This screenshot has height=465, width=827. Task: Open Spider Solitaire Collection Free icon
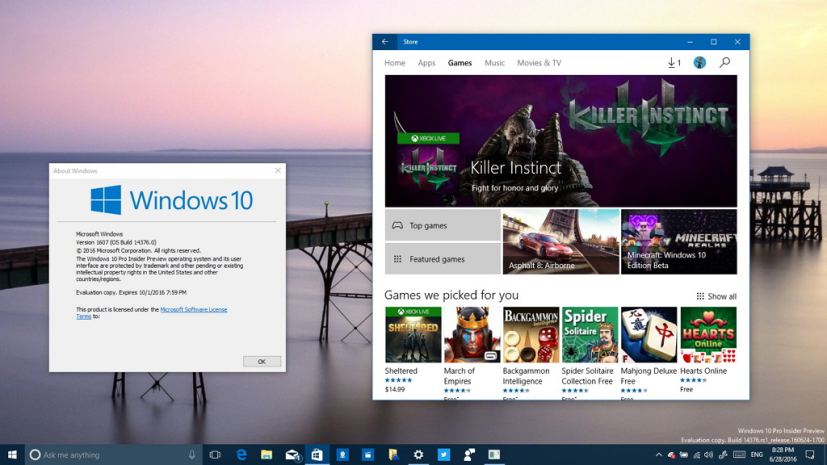tap(590, 335)
